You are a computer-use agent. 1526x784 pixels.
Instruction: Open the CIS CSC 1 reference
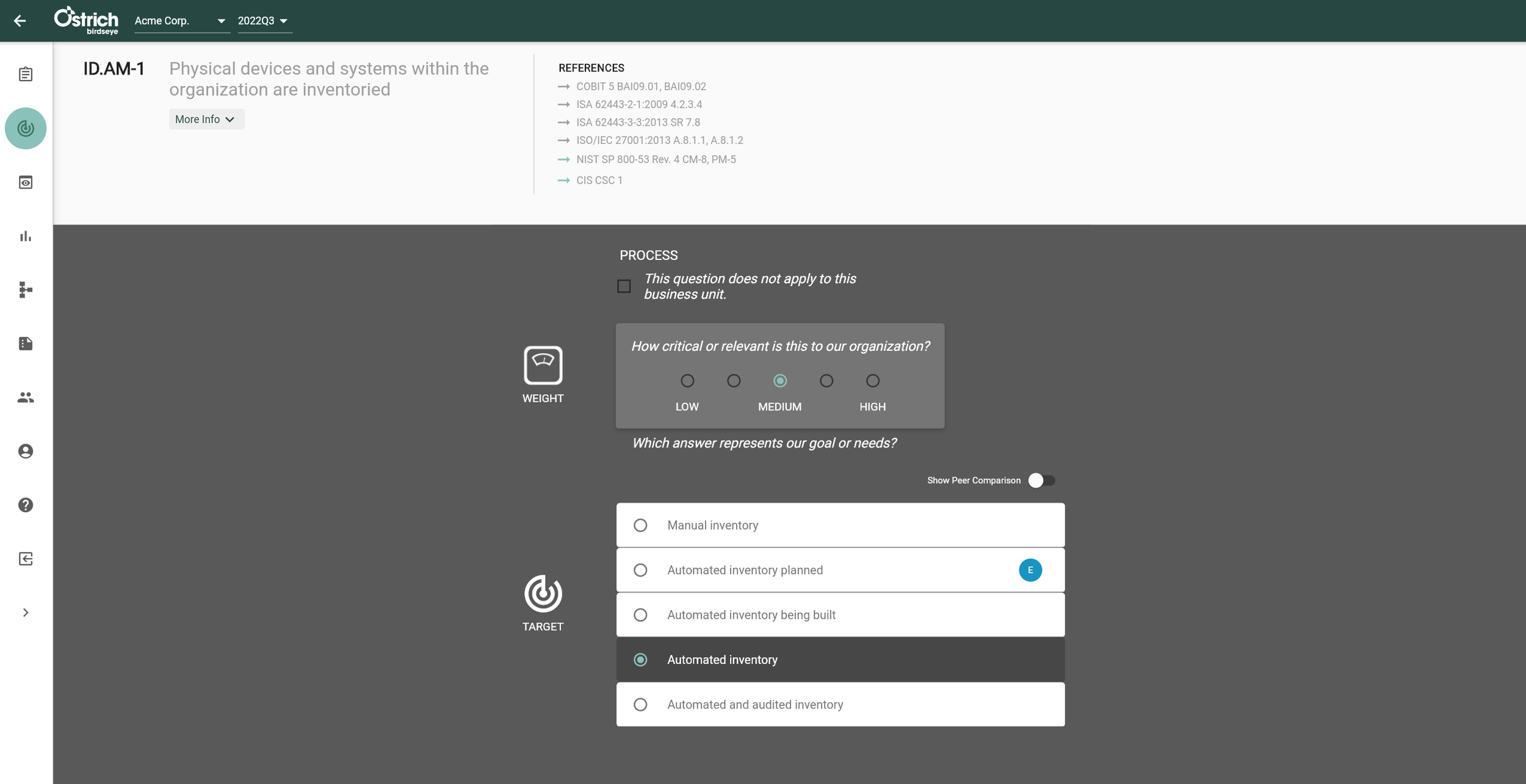pos(599,181)
